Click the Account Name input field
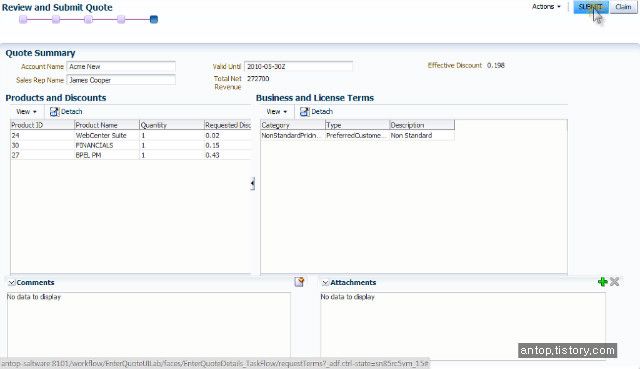 (x=121, y=67)
